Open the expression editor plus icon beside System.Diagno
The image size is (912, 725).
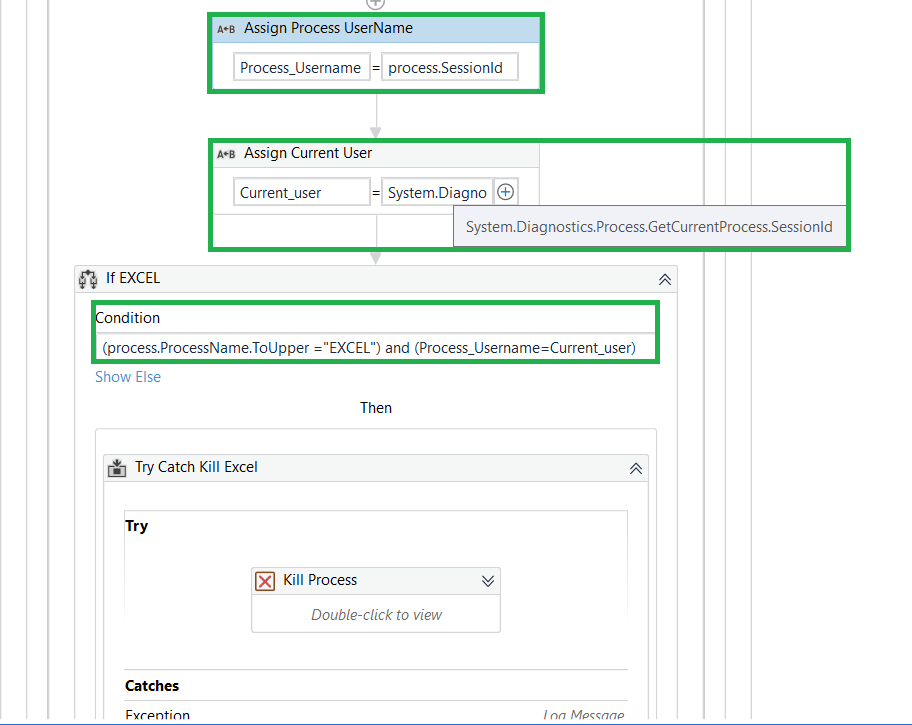click(x=505, y=191)
